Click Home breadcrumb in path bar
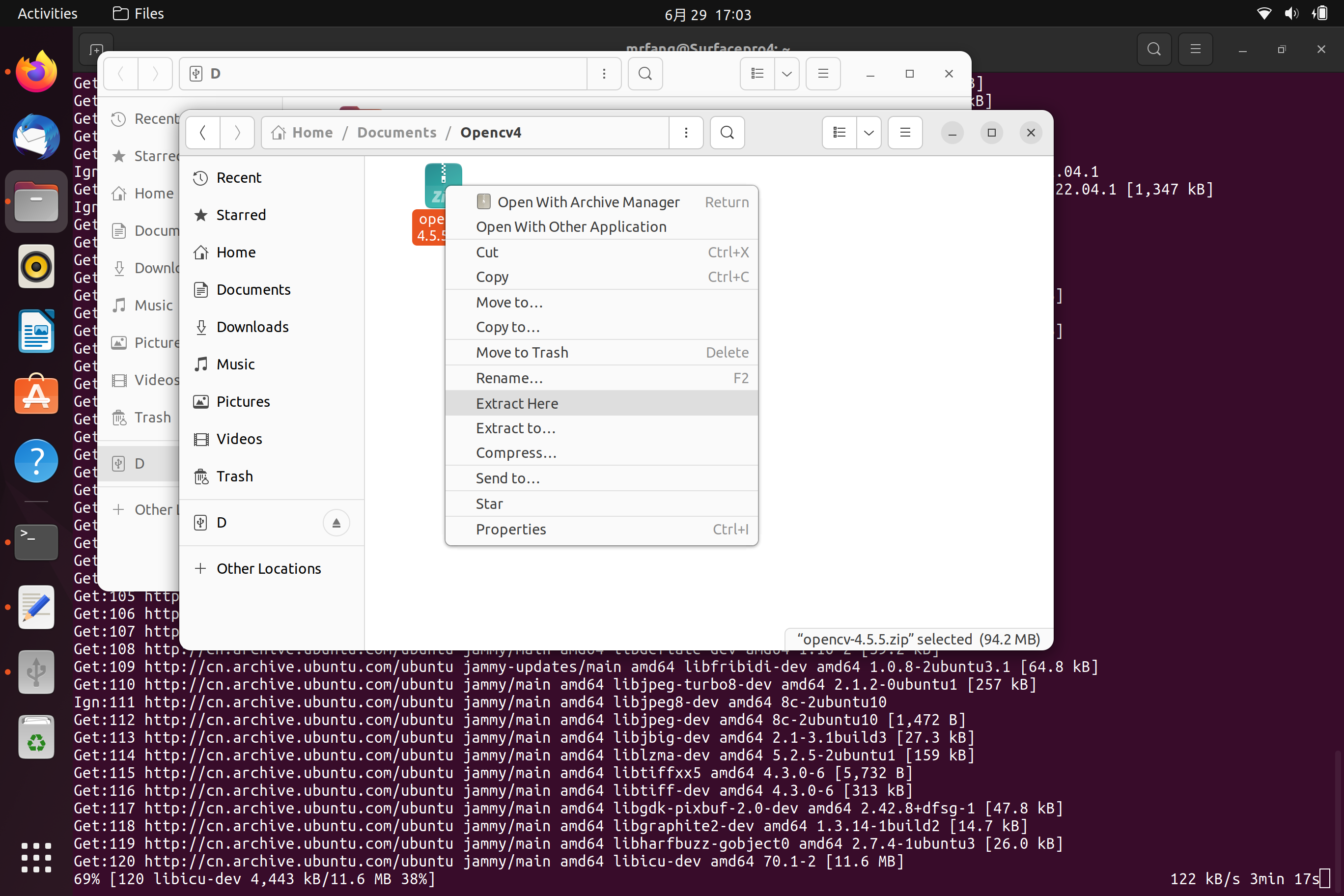This screenshot has width=1344, height=896. pos(302,133)
